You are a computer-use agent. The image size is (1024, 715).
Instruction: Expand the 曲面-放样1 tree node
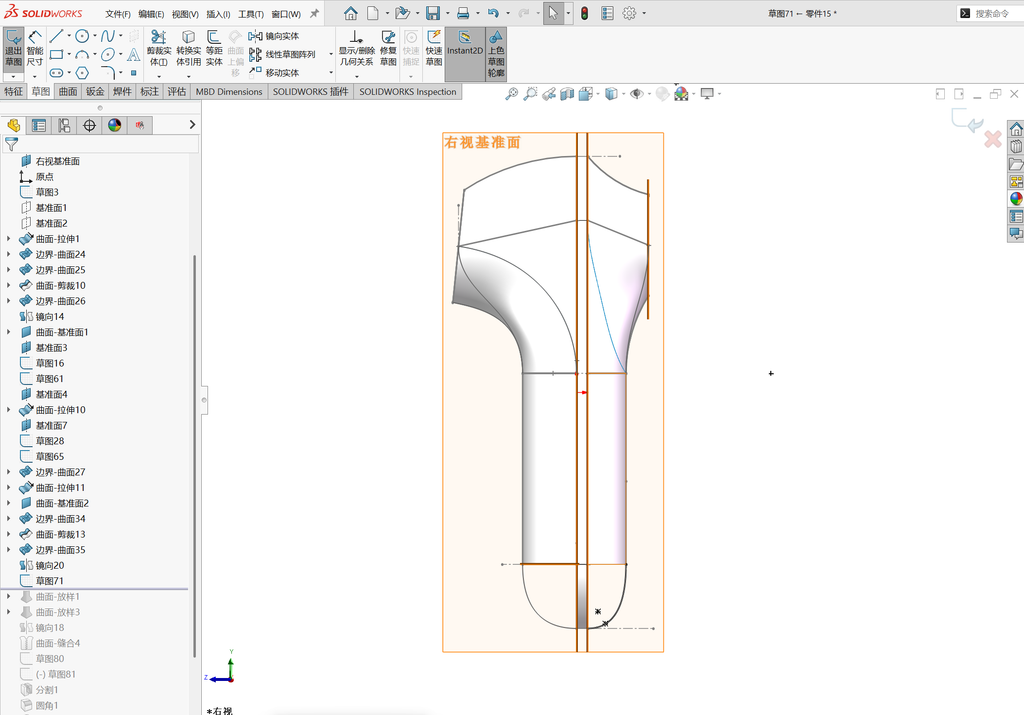click(x=8, y=597)
